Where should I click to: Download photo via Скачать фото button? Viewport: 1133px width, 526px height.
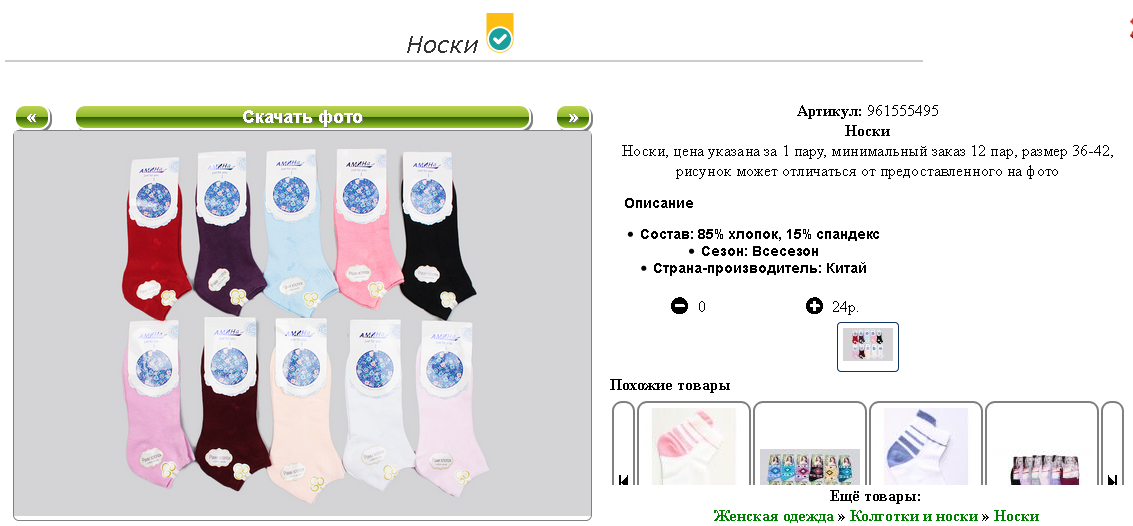point(303,117)
